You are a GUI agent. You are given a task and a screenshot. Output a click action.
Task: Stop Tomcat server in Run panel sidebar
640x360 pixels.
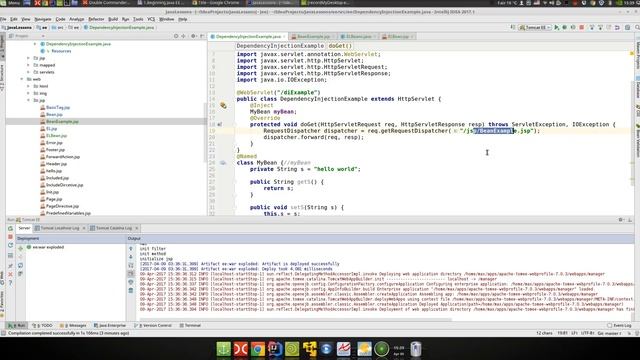coord(10,237)
